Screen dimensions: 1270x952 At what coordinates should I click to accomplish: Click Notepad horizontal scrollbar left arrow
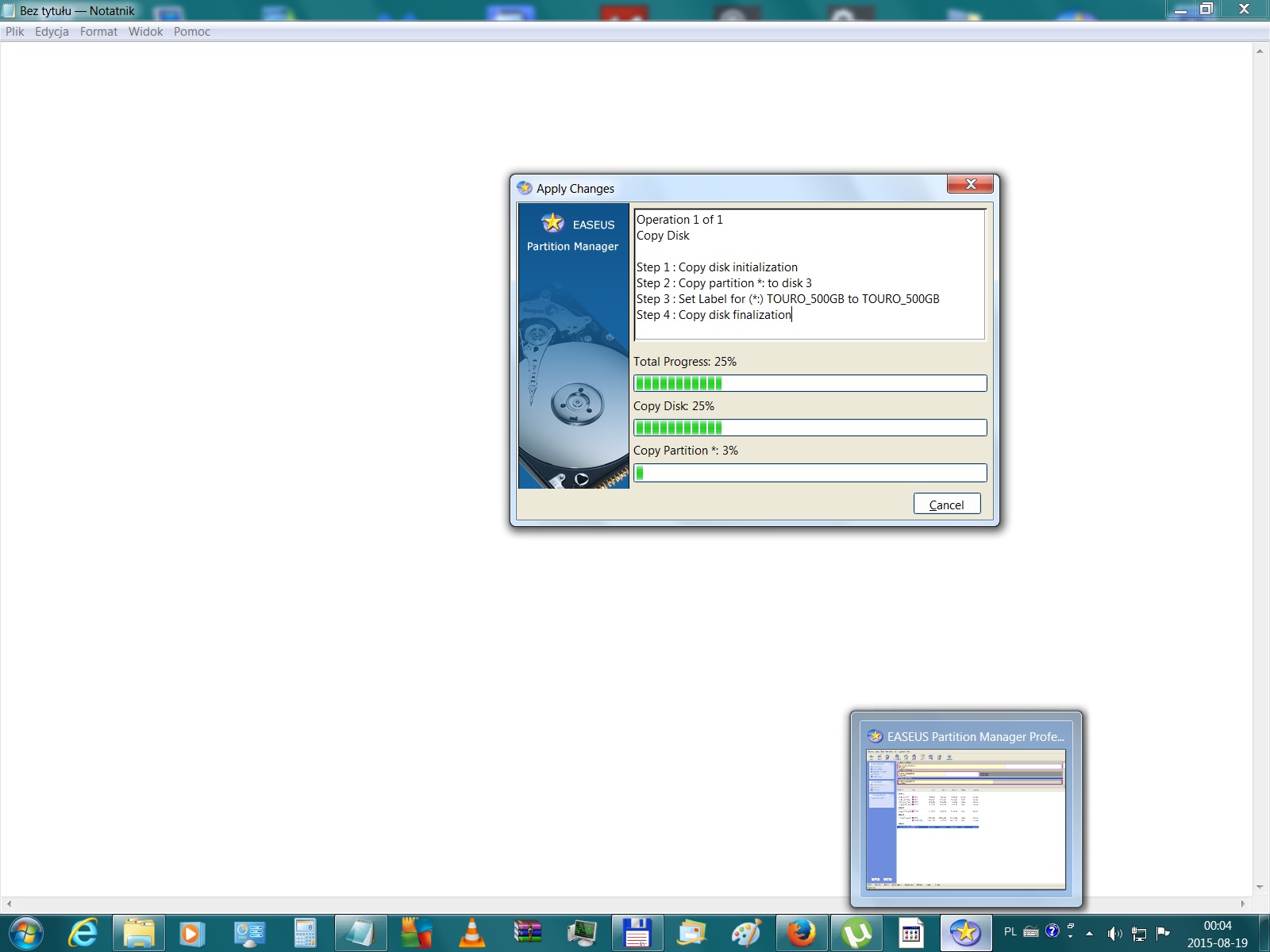tap(8, 904)
